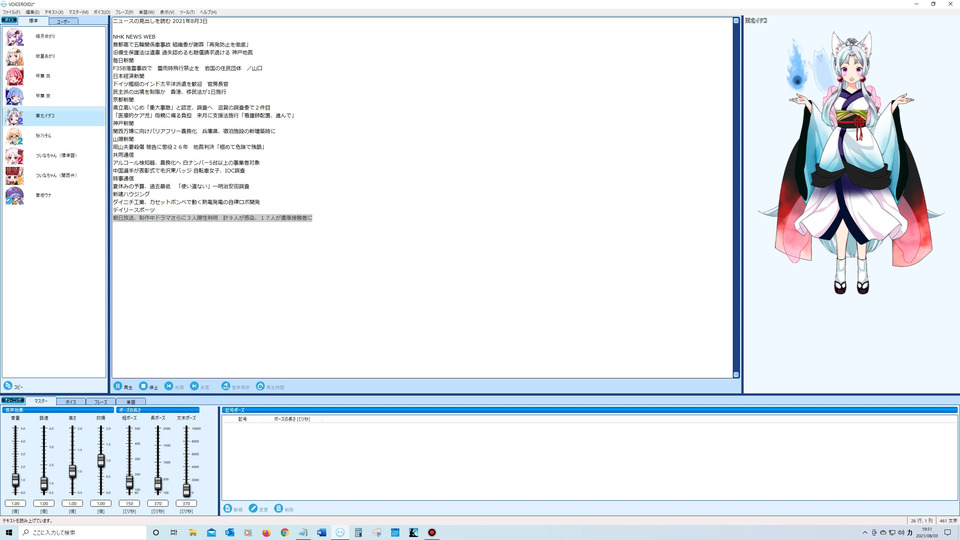Image resolution: width=960 pixels, height=540 pixels.
Task: Switch to 標準 voice list tab
Action: click(33, 21)
